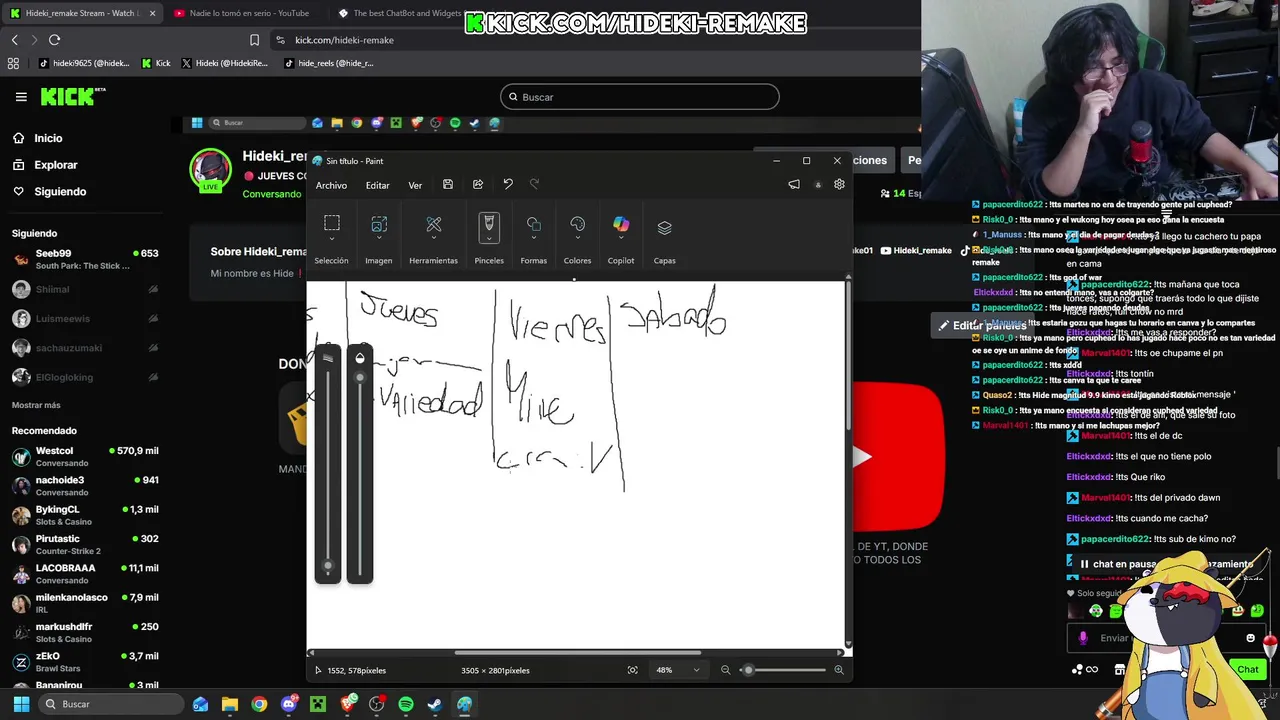Click the Windows Start button
The height and width of the screenshot is (720, 1280).
[21, 704]
